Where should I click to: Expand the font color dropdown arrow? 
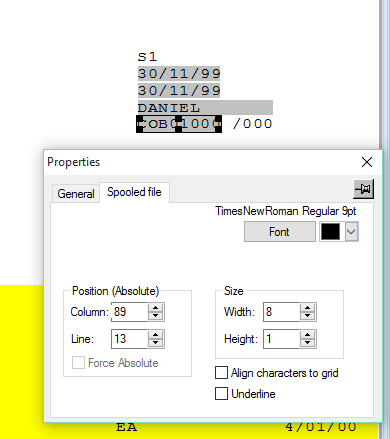coord(351,232)
